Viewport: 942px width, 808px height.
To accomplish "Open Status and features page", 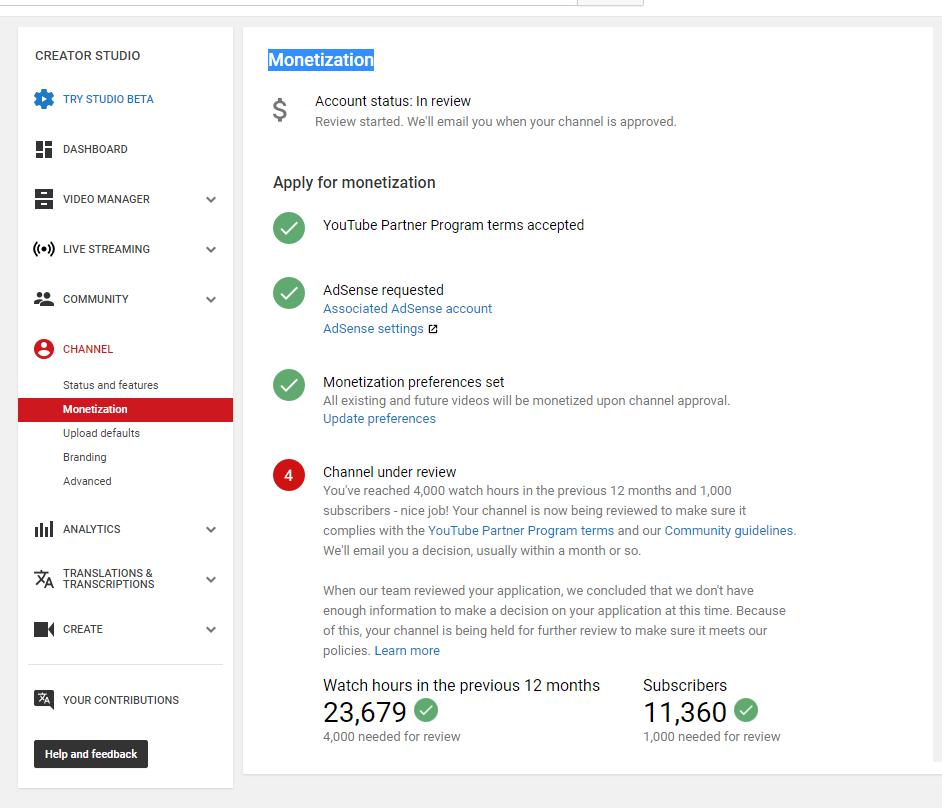I will (x=111, y=385).
